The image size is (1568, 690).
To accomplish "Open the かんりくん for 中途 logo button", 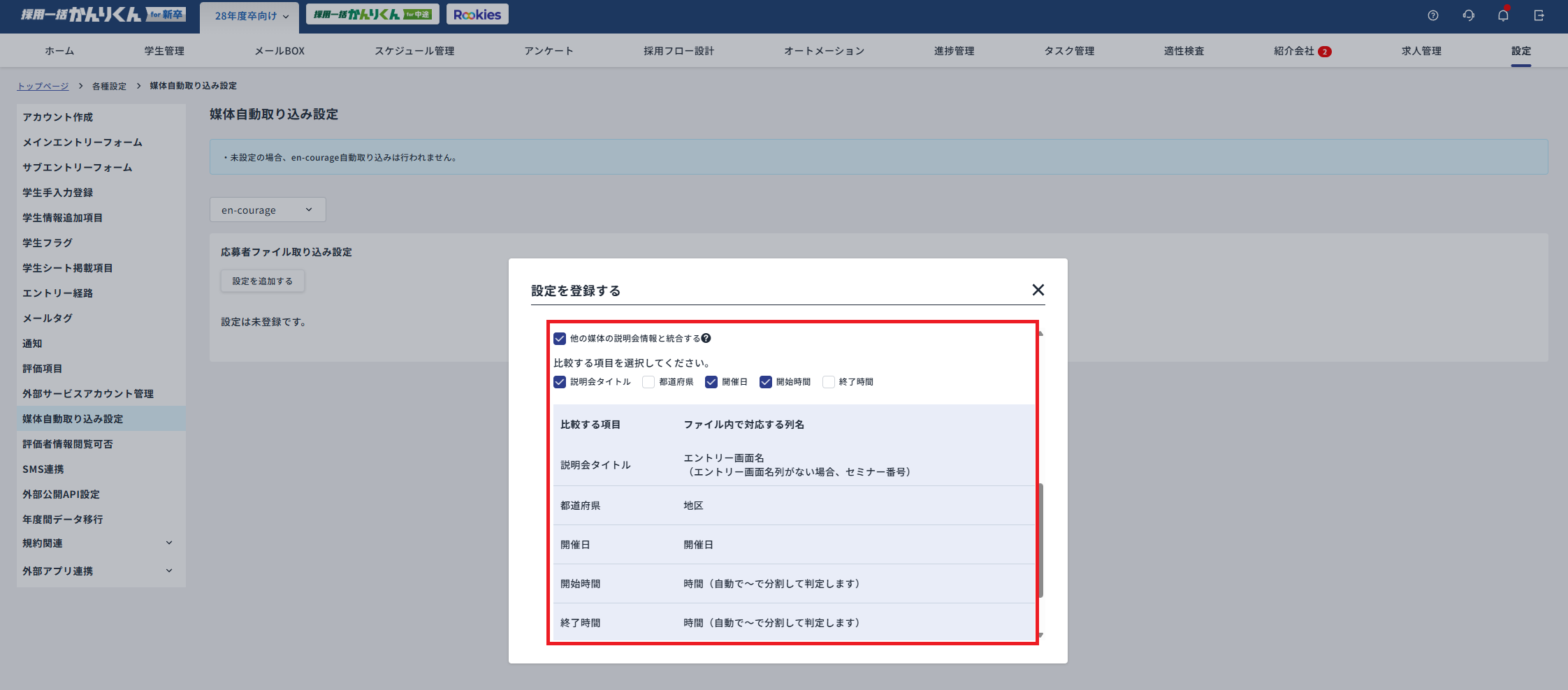I will pos(372,15).
